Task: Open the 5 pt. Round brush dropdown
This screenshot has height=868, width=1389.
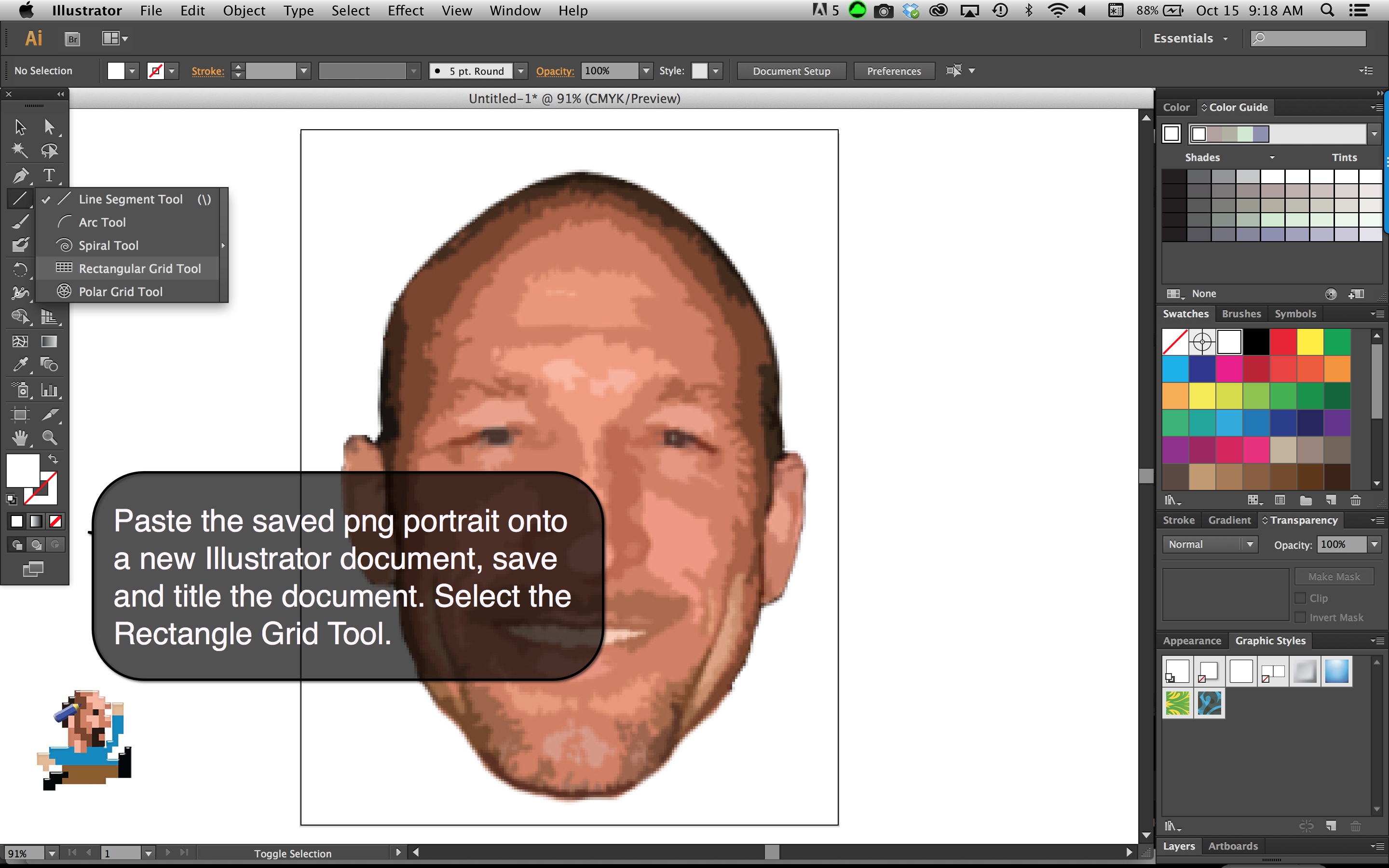Action: point(520,70)
